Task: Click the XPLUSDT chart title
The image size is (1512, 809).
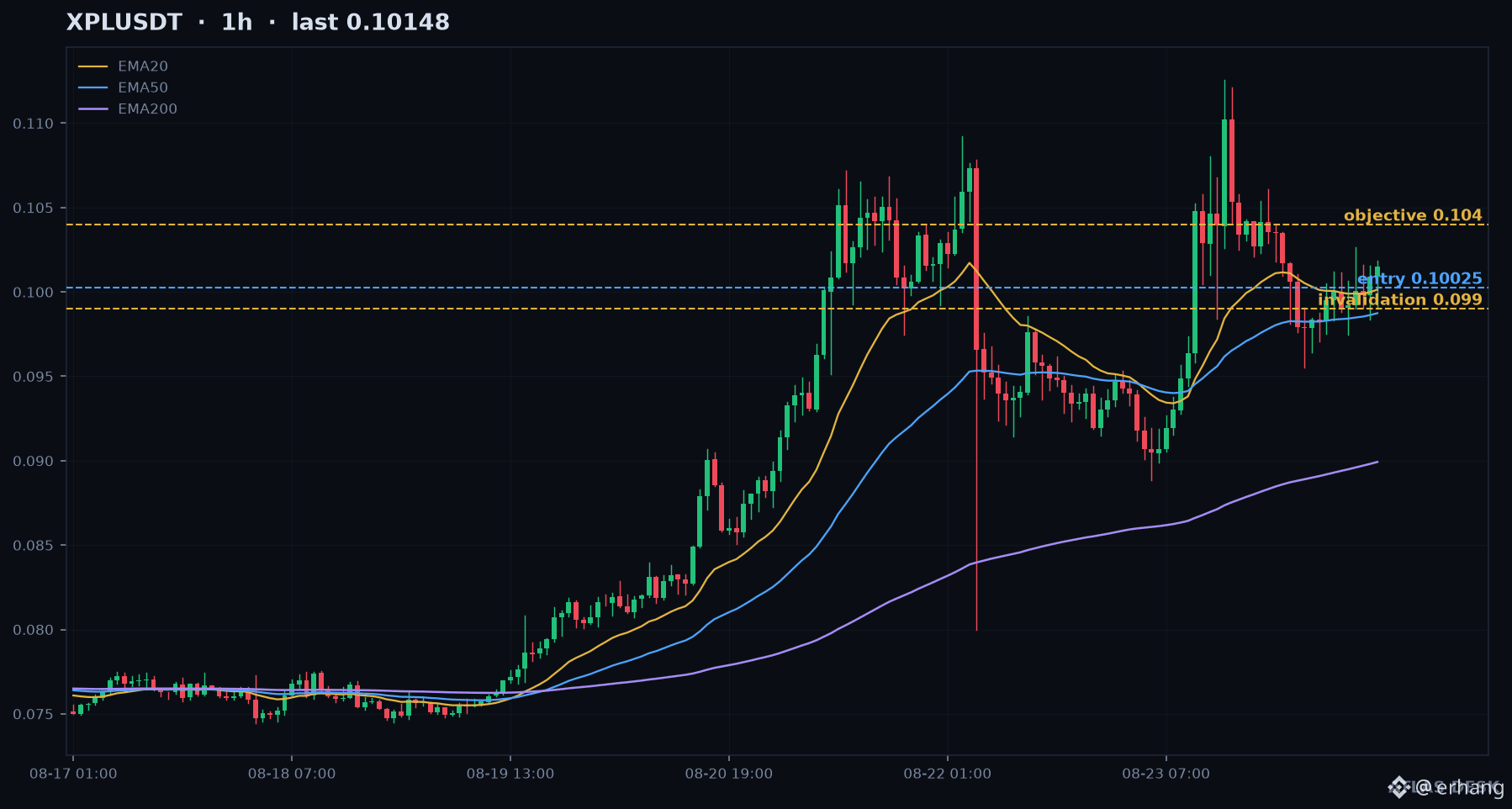Action: [x=258, y=23]
